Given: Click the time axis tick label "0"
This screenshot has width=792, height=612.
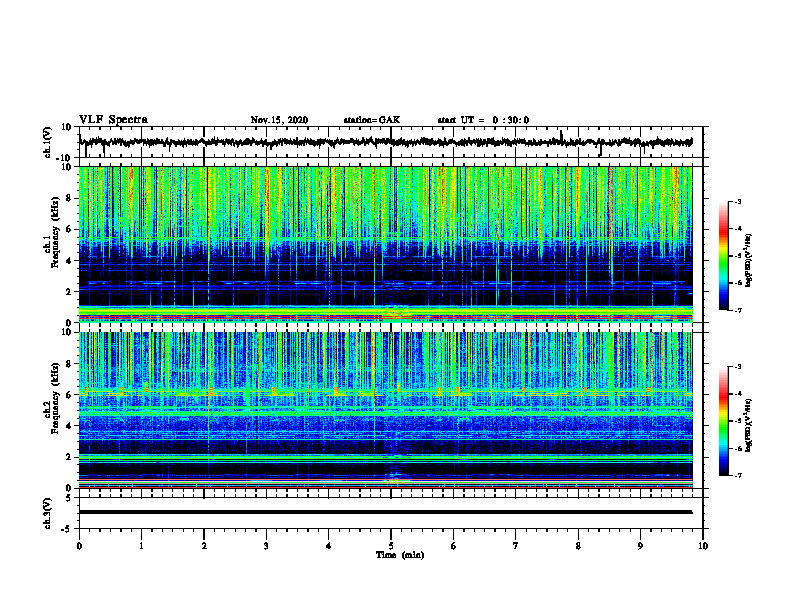Looking at the screenshot, I should click(79, 546).
